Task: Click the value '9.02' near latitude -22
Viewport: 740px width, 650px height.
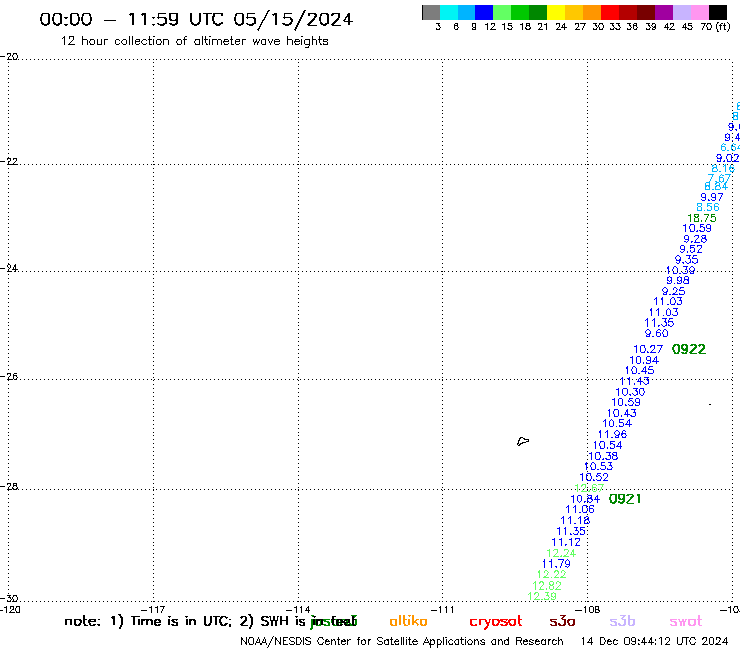Action: pyautogui.click(x=727, y=158)
